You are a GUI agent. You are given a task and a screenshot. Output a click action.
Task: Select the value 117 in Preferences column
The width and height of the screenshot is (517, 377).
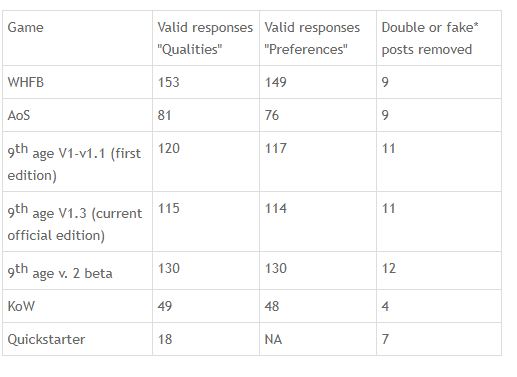coord(276,148)
